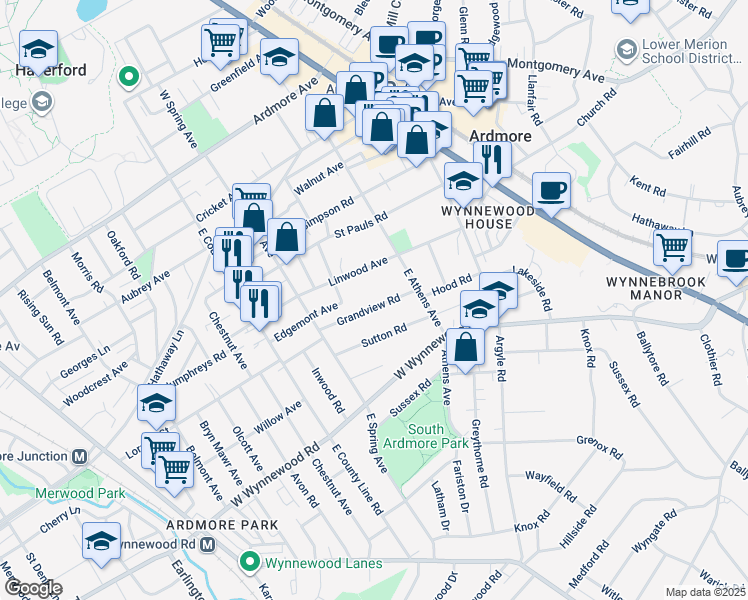Click the shopping bag marker on Athens Ave
748x600 pixels.
tap(465, 349)
